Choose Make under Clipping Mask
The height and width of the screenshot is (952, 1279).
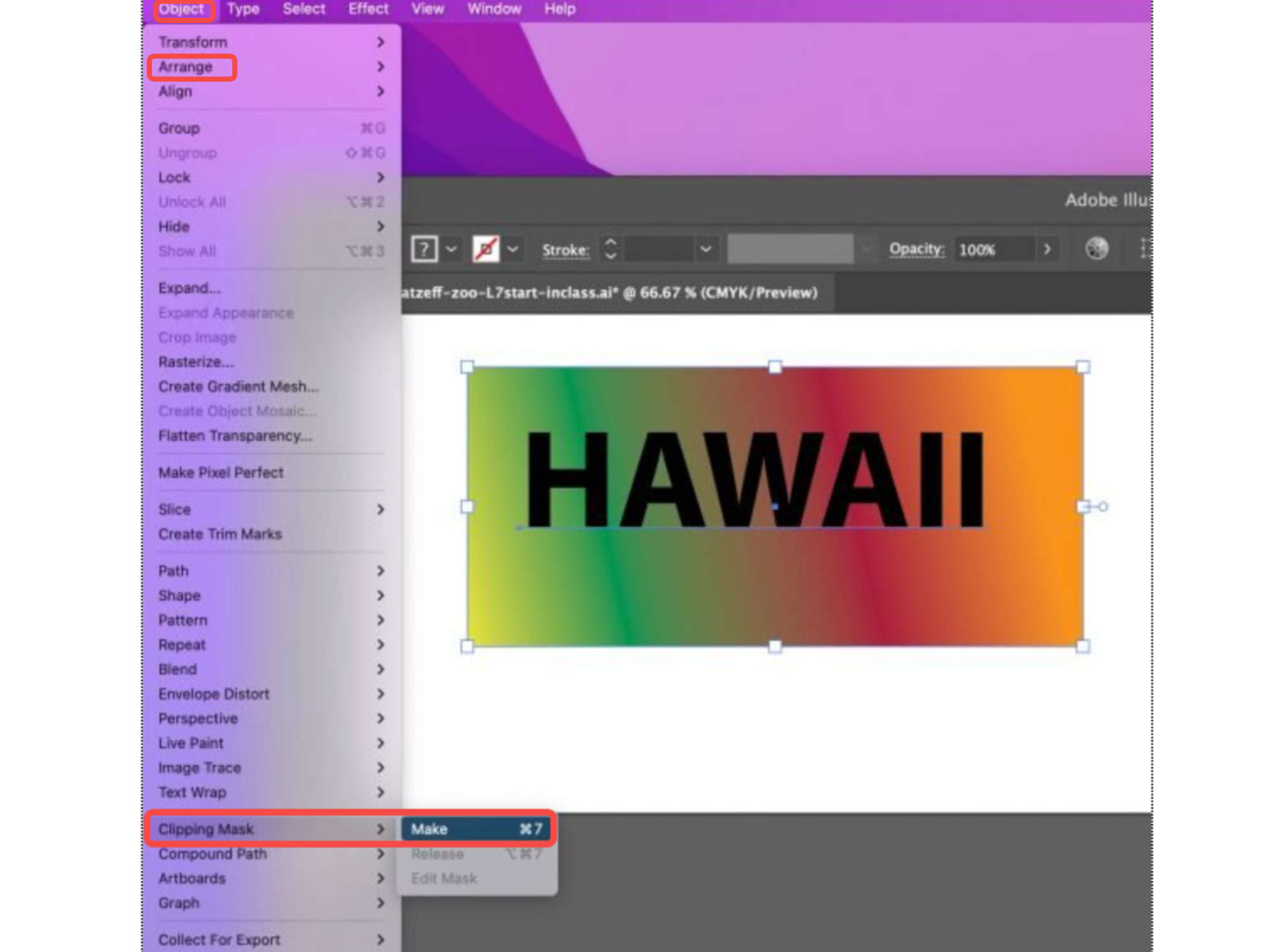point(431,829)
